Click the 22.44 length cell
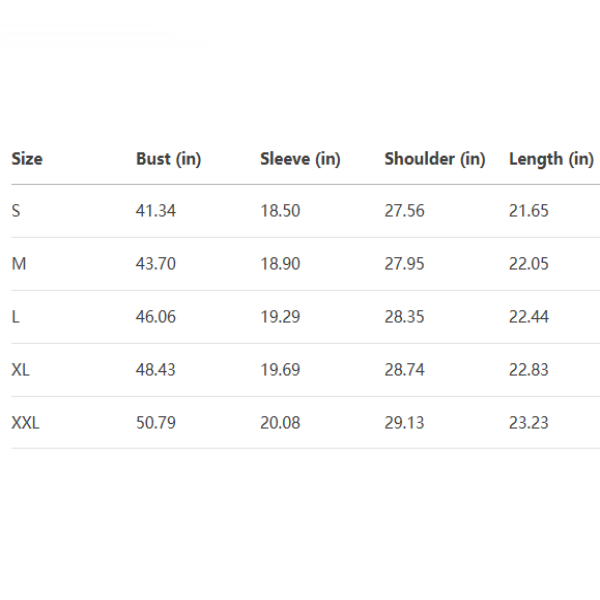Screen dimensions: 600x600 (529, 317)
